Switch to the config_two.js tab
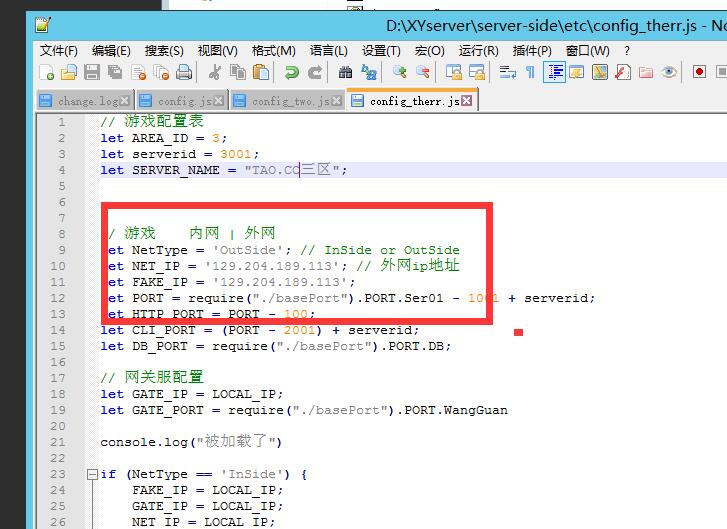 pyautogui.click(x=284, y=101)
